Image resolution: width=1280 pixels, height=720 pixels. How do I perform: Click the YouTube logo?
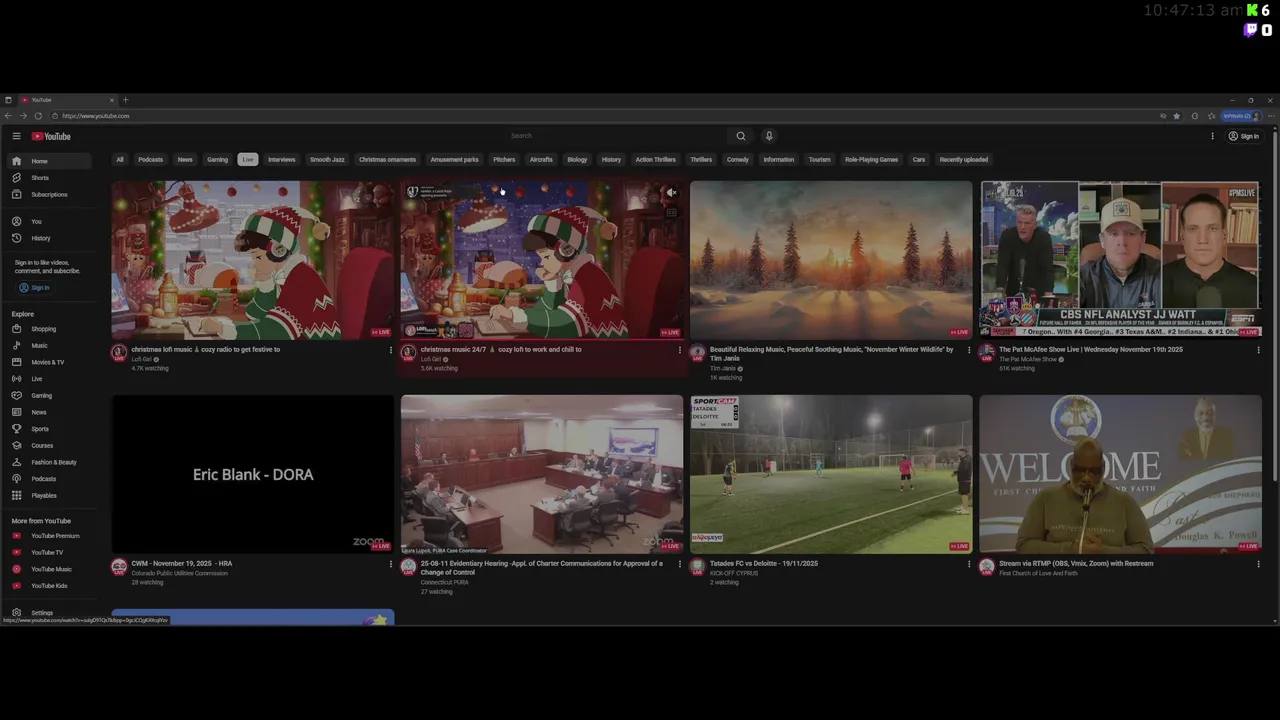pyautogui.click(x=51, y=136)
